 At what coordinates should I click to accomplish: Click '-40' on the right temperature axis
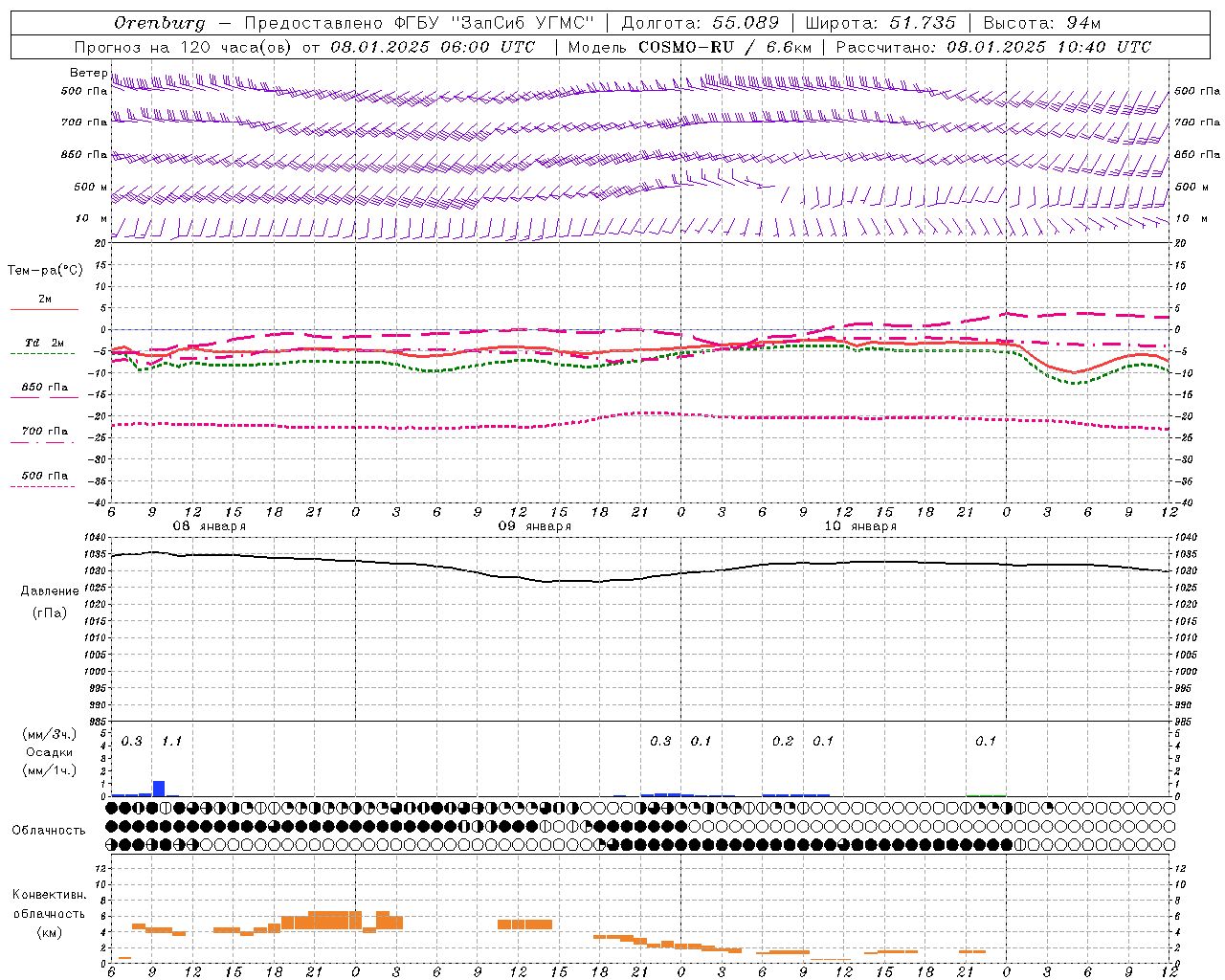1184,502
